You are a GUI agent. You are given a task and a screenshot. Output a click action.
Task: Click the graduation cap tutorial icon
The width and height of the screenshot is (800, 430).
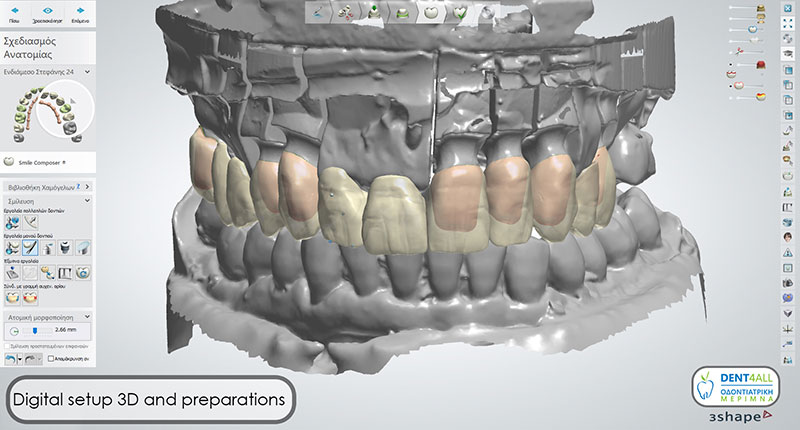[788, 53]
